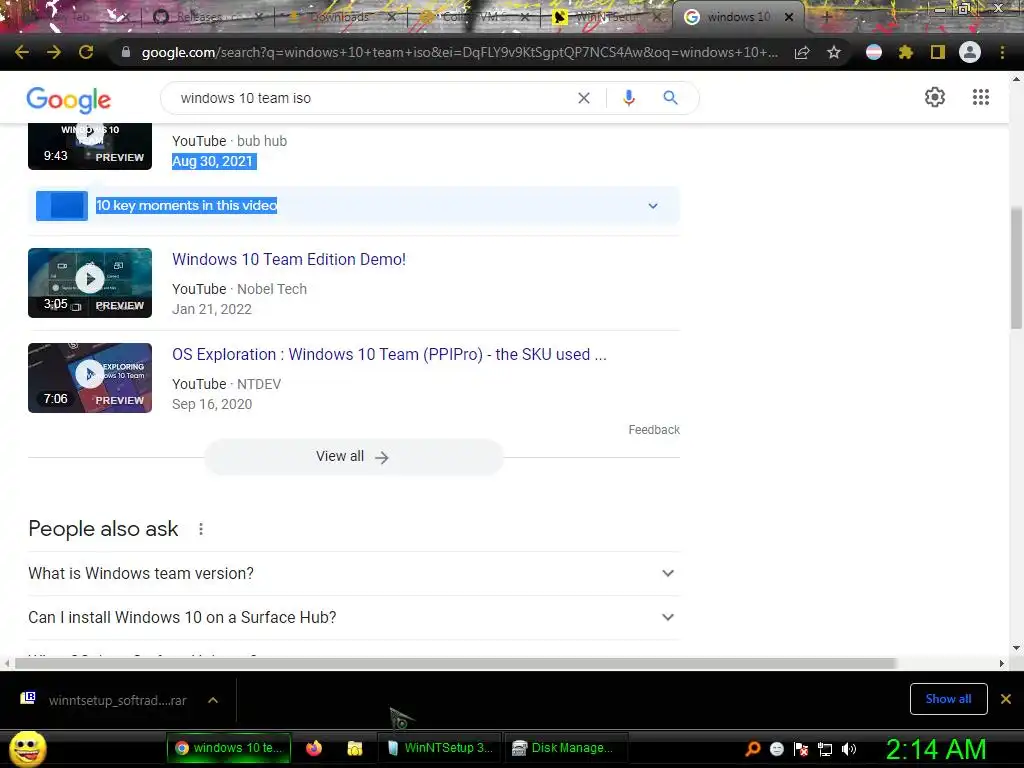1024x768 pixels.
Task: Close the downloads bar
Action: coord(1006,699)
